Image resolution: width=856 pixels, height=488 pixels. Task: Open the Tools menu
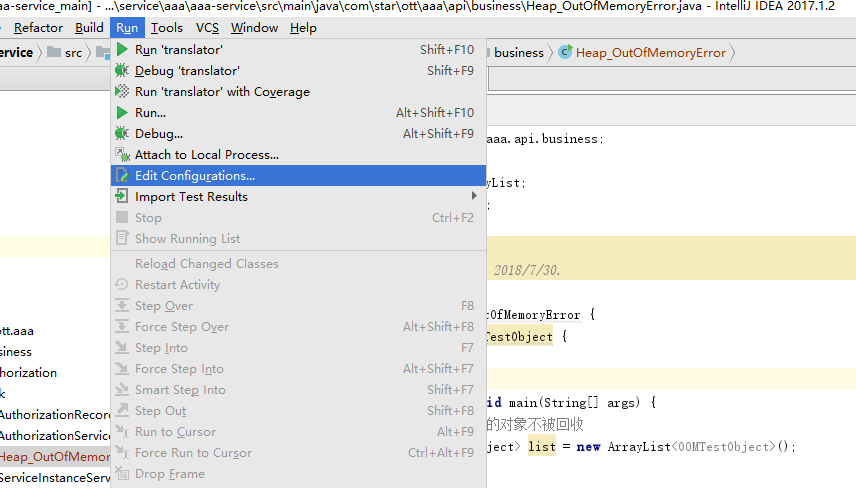(x=167, y=28)
